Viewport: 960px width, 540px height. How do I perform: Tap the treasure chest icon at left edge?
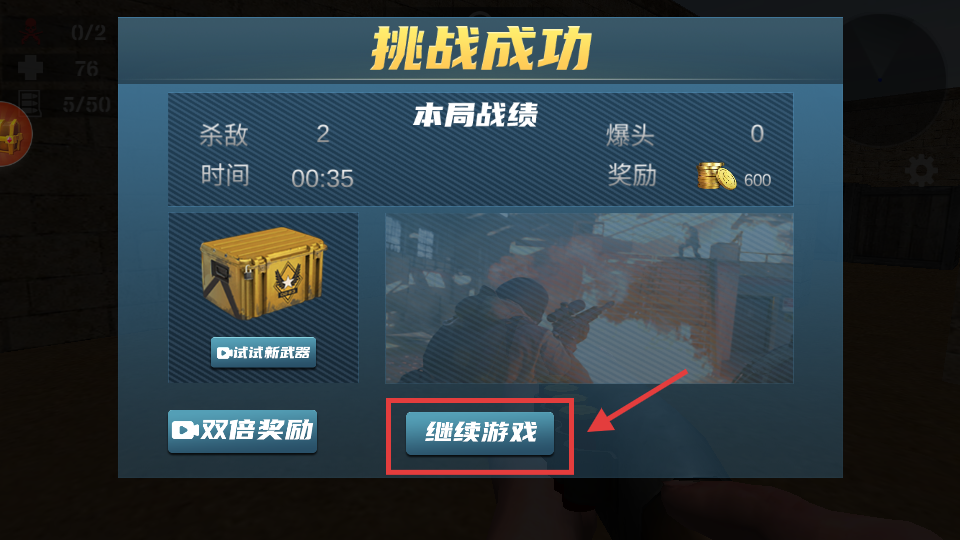(x=12, y=134)
